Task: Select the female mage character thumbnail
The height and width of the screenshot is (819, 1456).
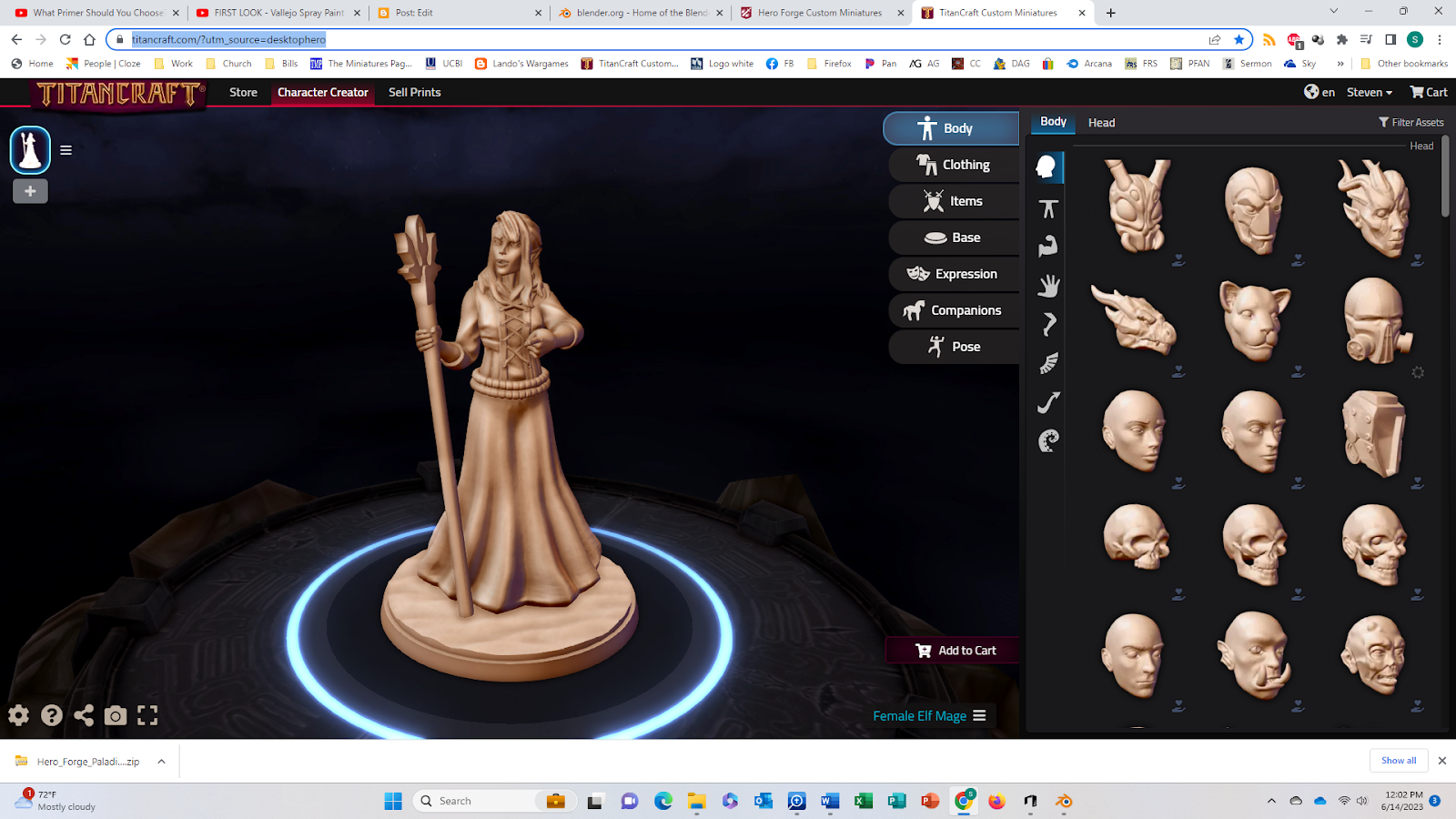Action: click(x=30, y=150)
